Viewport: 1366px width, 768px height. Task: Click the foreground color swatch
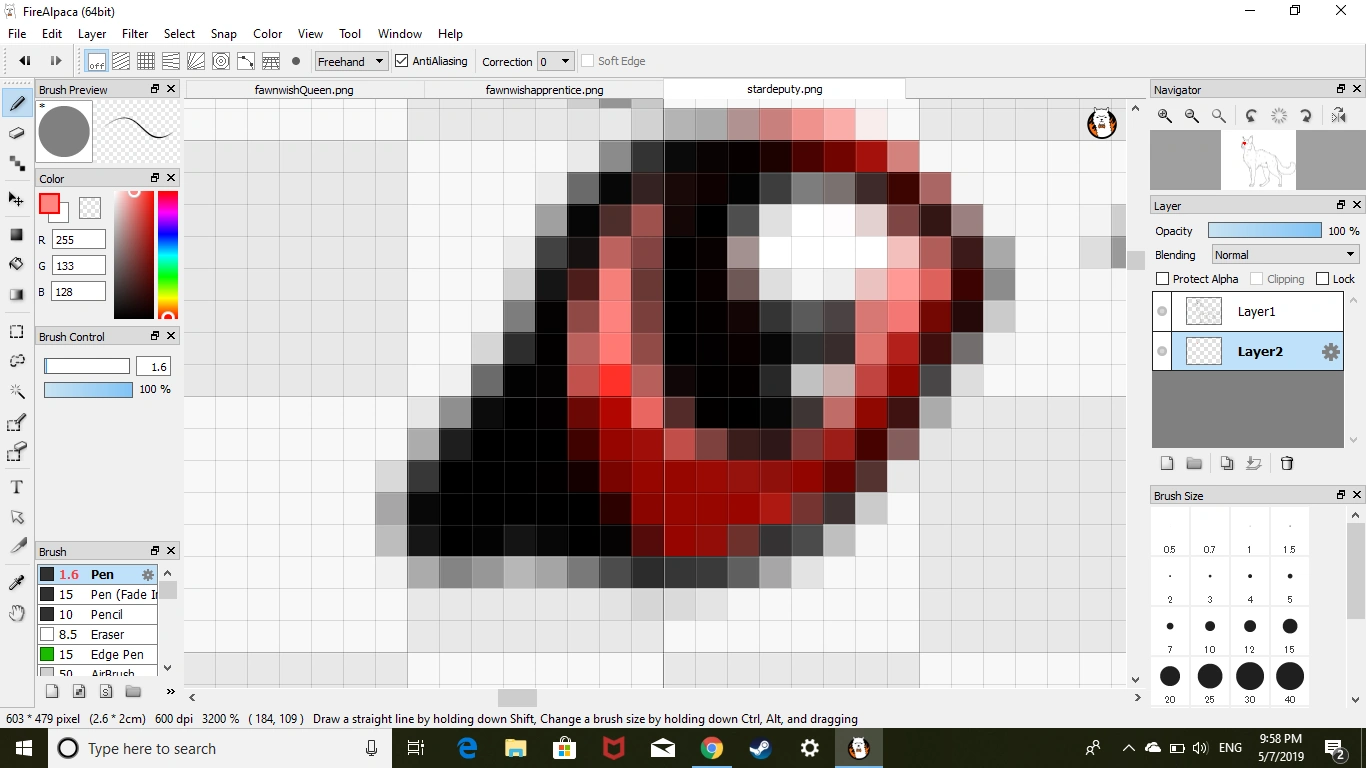coord(49,204)
